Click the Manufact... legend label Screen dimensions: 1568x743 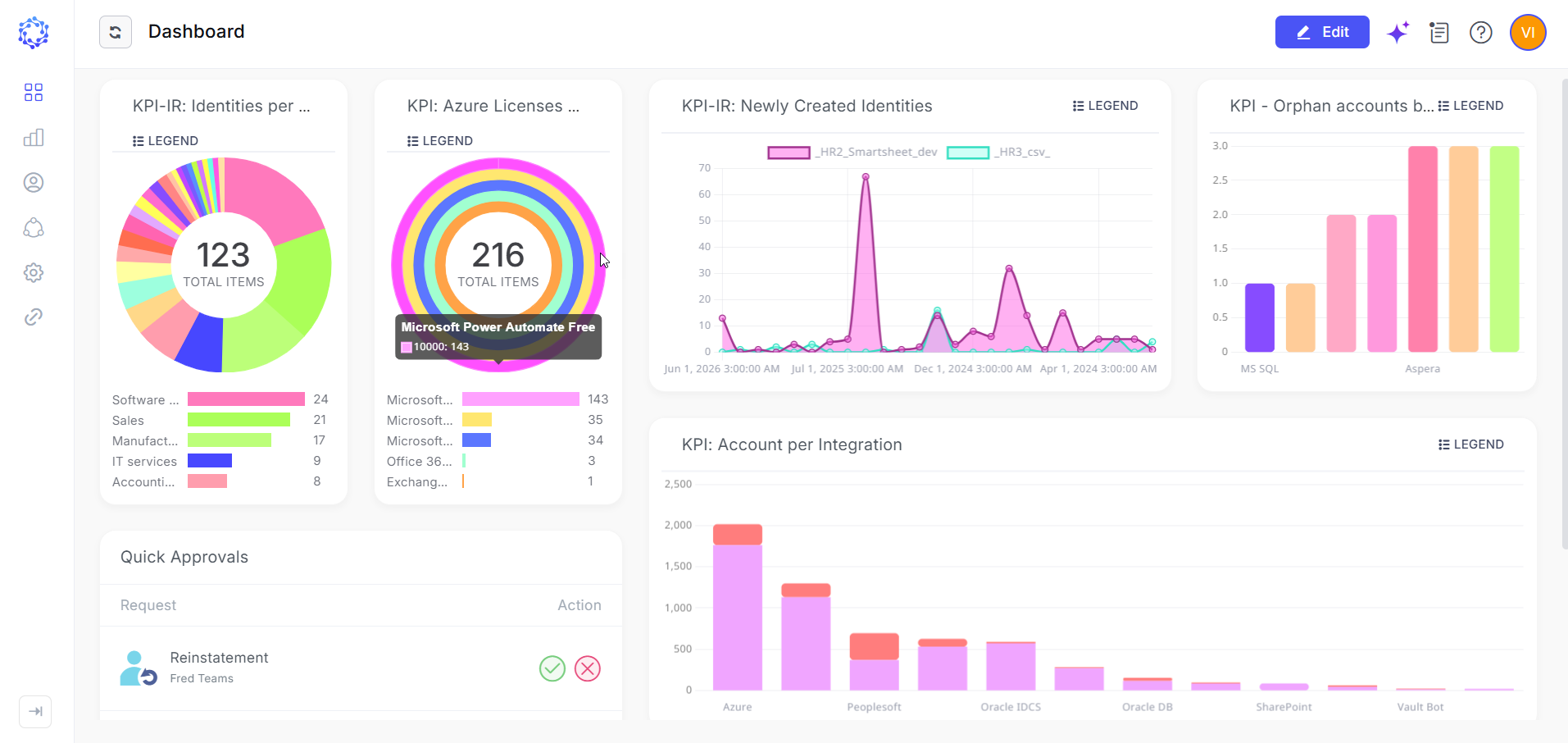[145, 441]
